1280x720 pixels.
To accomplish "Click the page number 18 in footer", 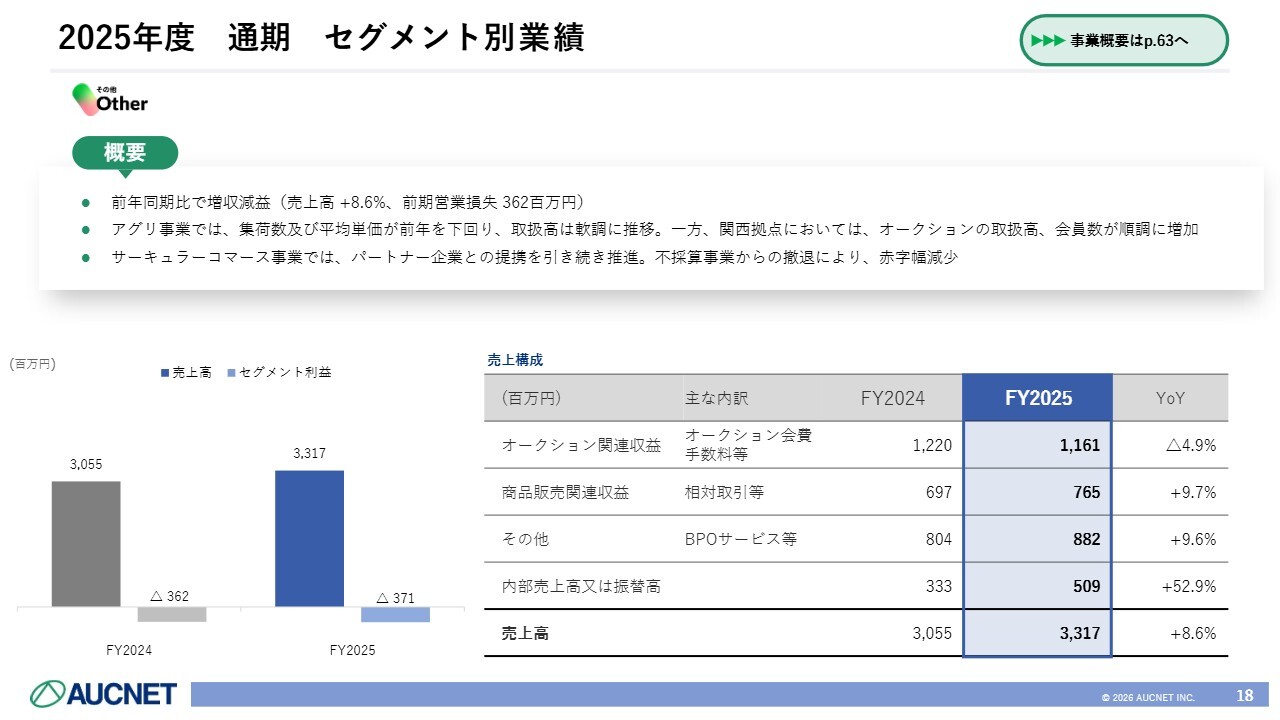I will tap(1244, 695).
